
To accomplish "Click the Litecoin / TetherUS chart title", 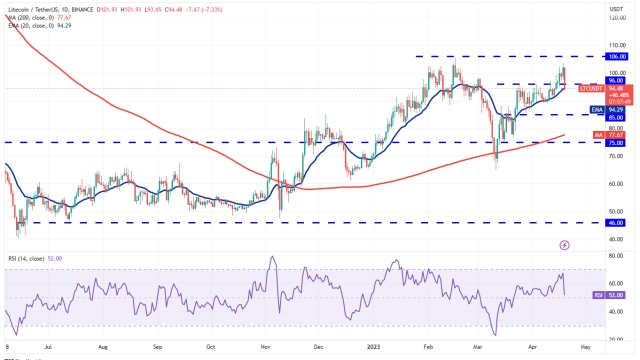I will (x=51, y=9).
